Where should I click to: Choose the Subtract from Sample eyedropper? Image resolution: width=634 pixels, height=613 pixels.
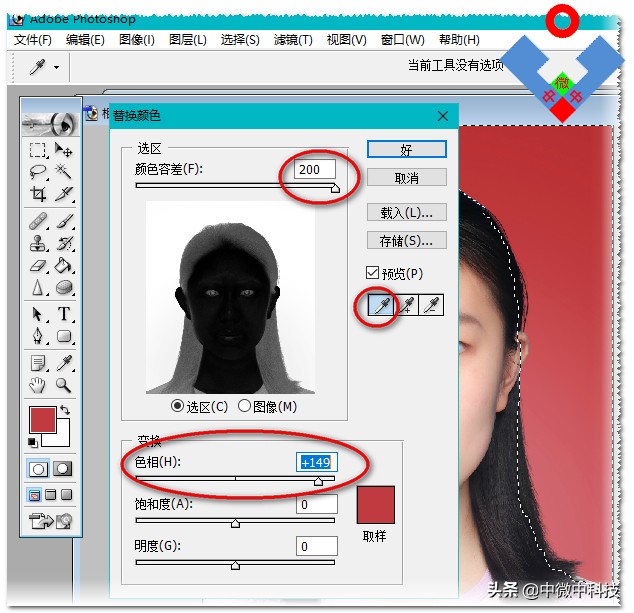tap(431, 305)
